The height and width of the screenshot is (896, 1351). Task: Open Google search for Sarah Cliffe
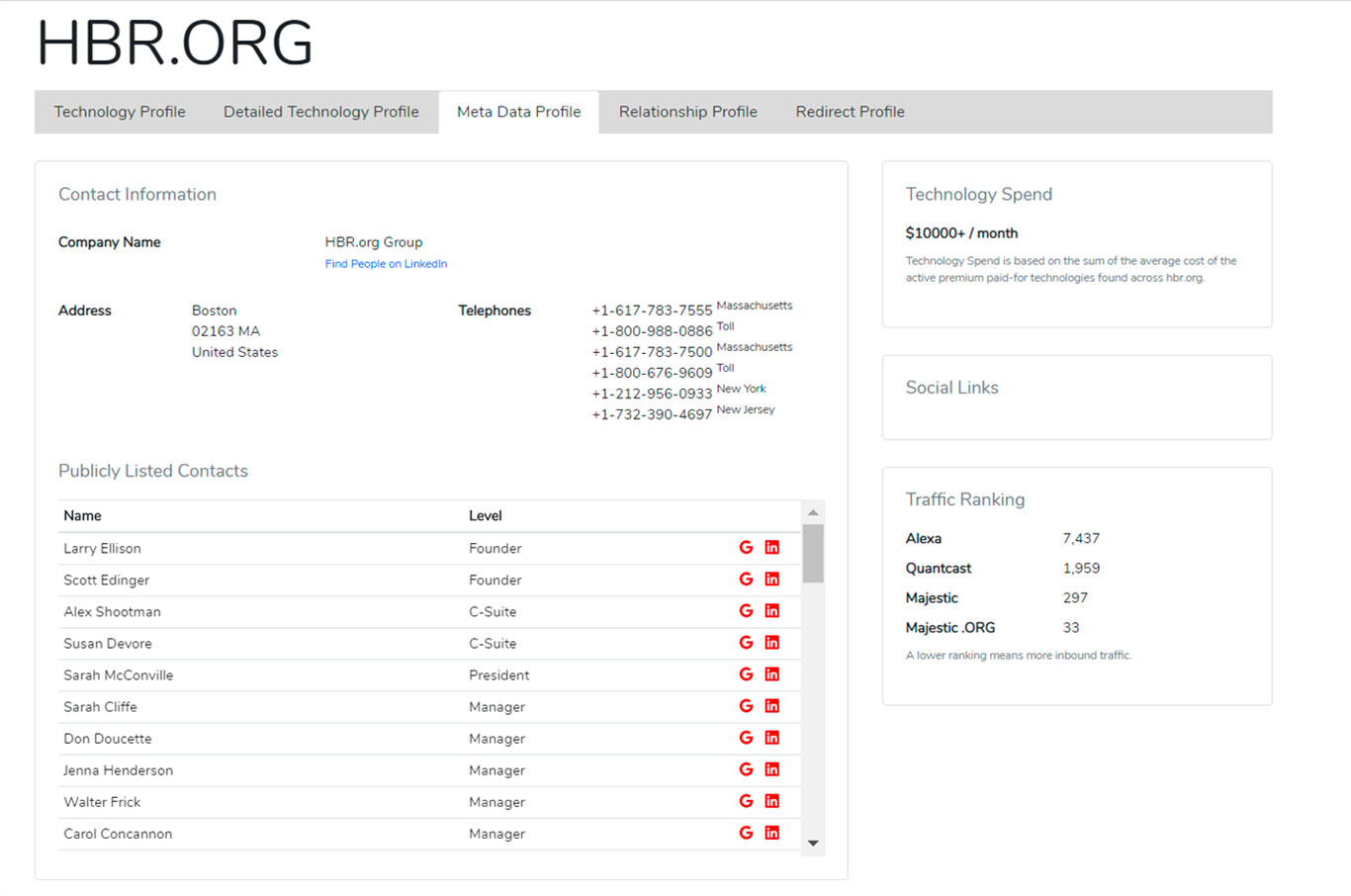click(746, 706)
